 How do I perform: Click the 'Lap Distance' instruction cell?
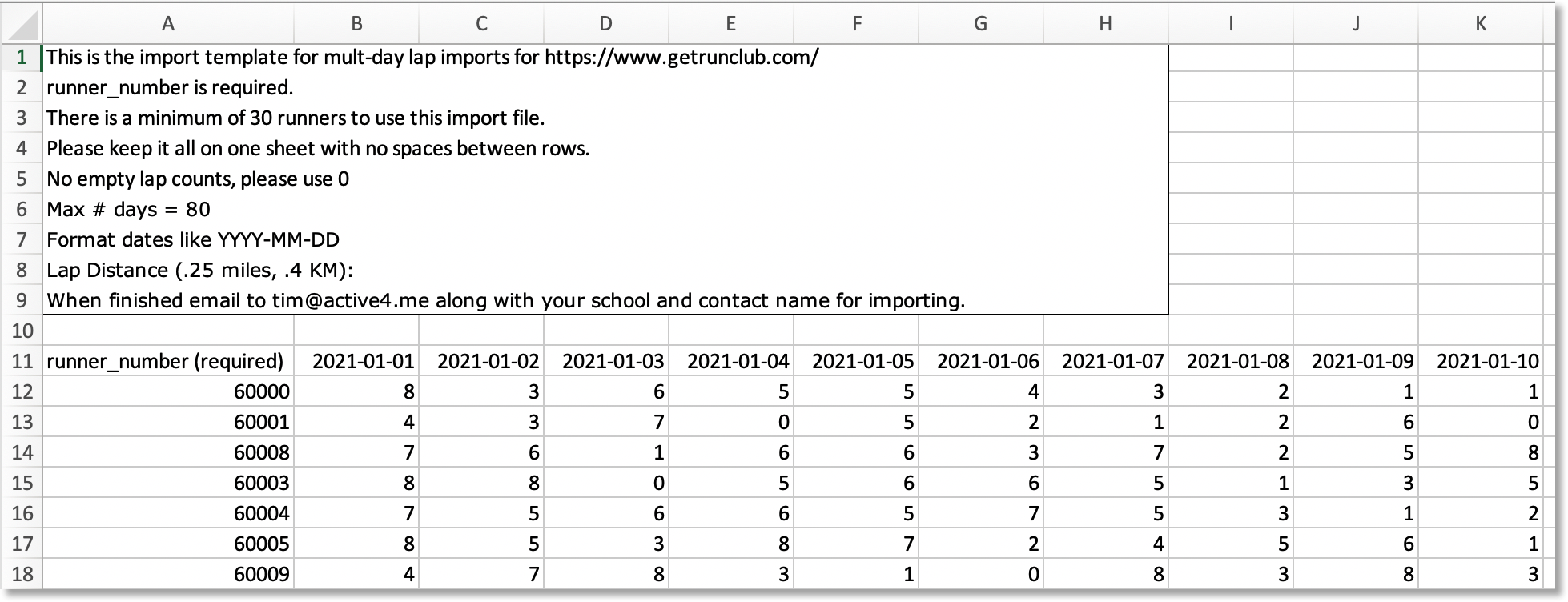coord(200,271)
